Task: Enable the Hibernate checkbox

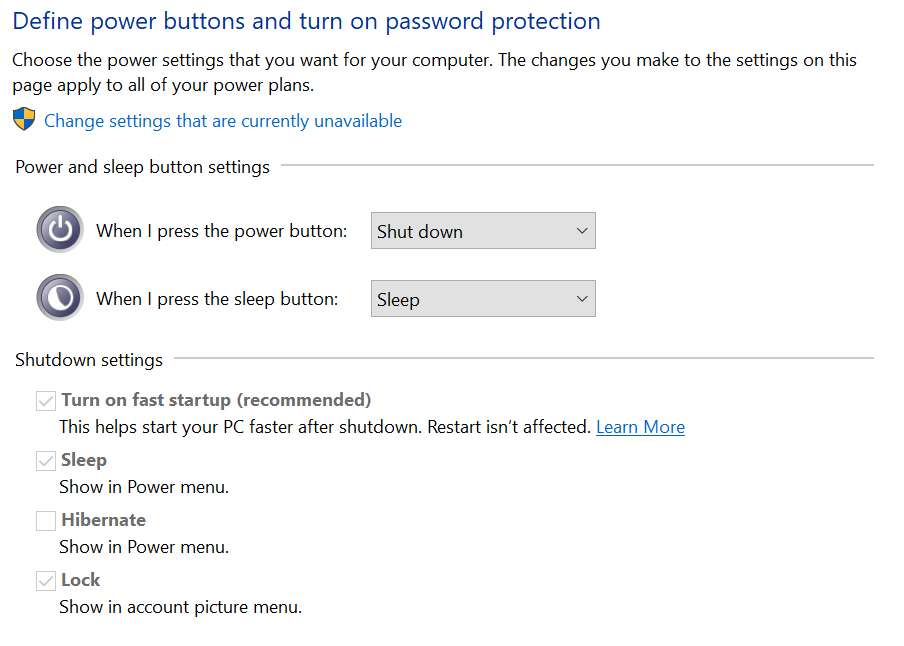Action: pyautogui.click(x=46, y=521)
